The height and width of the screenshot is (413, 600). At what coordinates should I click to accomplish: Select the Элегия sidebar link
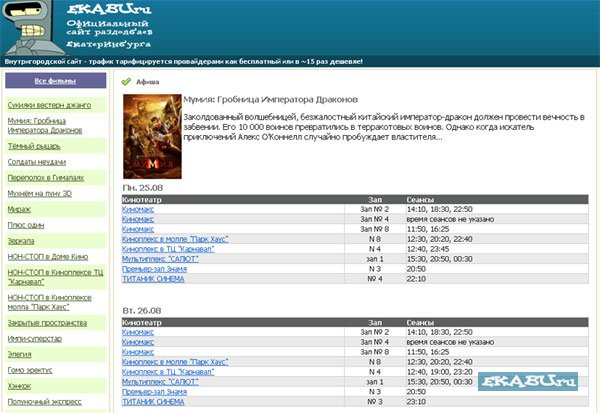pos(20,354)
